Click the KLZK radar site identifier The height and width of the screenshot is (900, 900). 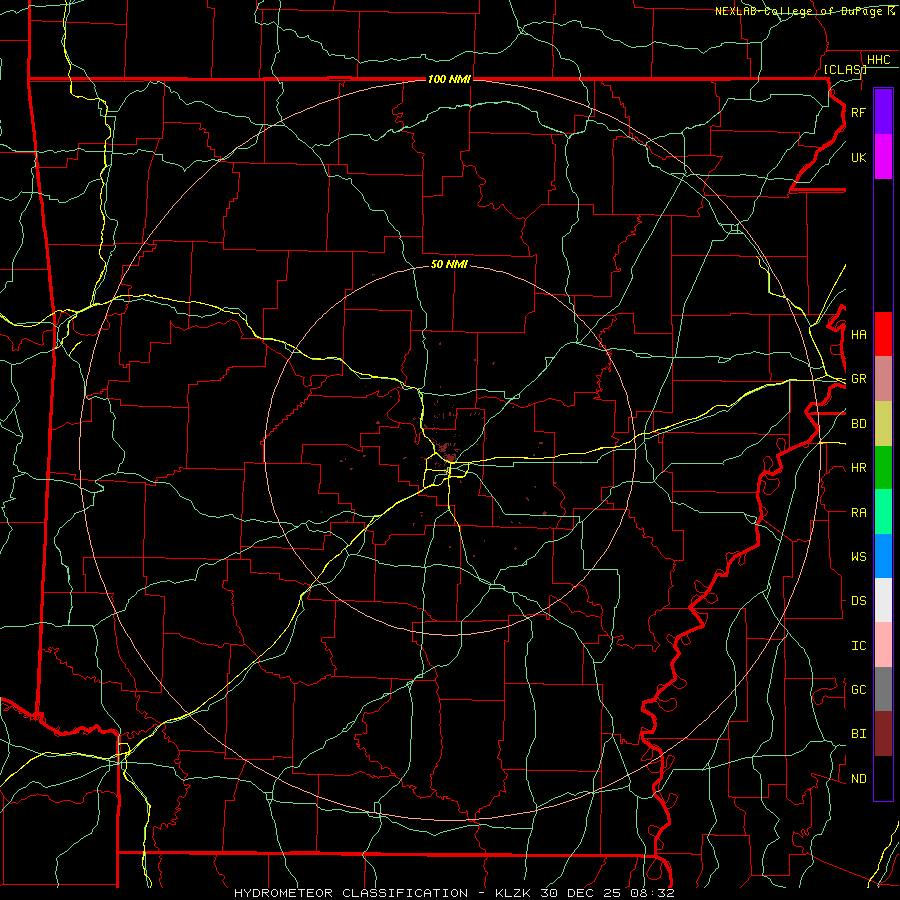click(x=515, y=893)
